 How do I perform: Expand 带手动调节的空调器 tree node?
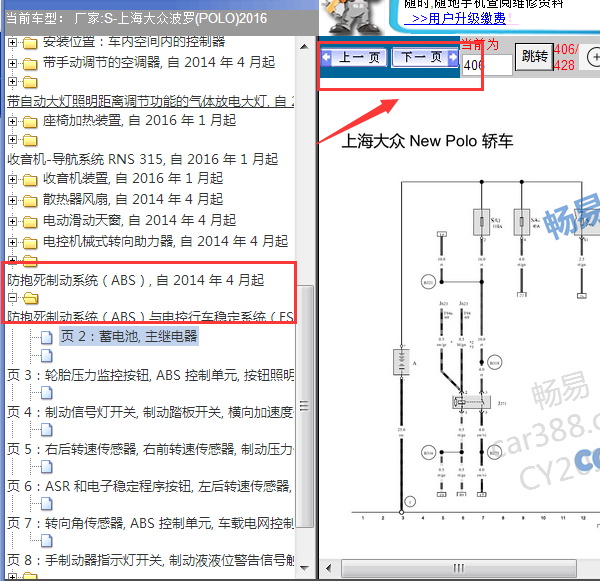[12, 63]
